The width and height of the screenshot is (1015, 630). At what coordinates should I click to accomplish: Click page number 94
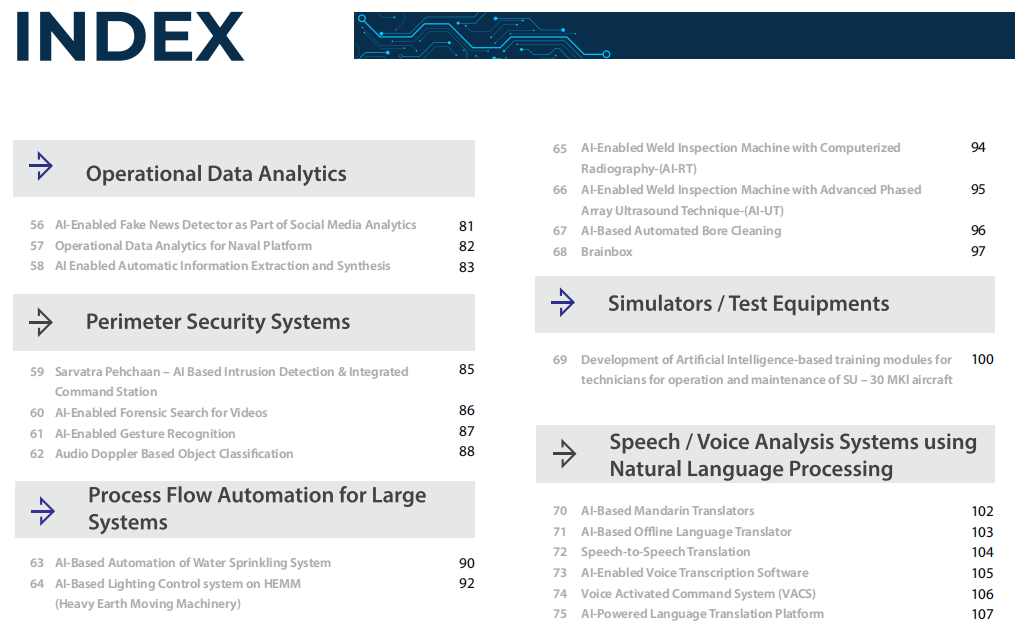[978, 147]
